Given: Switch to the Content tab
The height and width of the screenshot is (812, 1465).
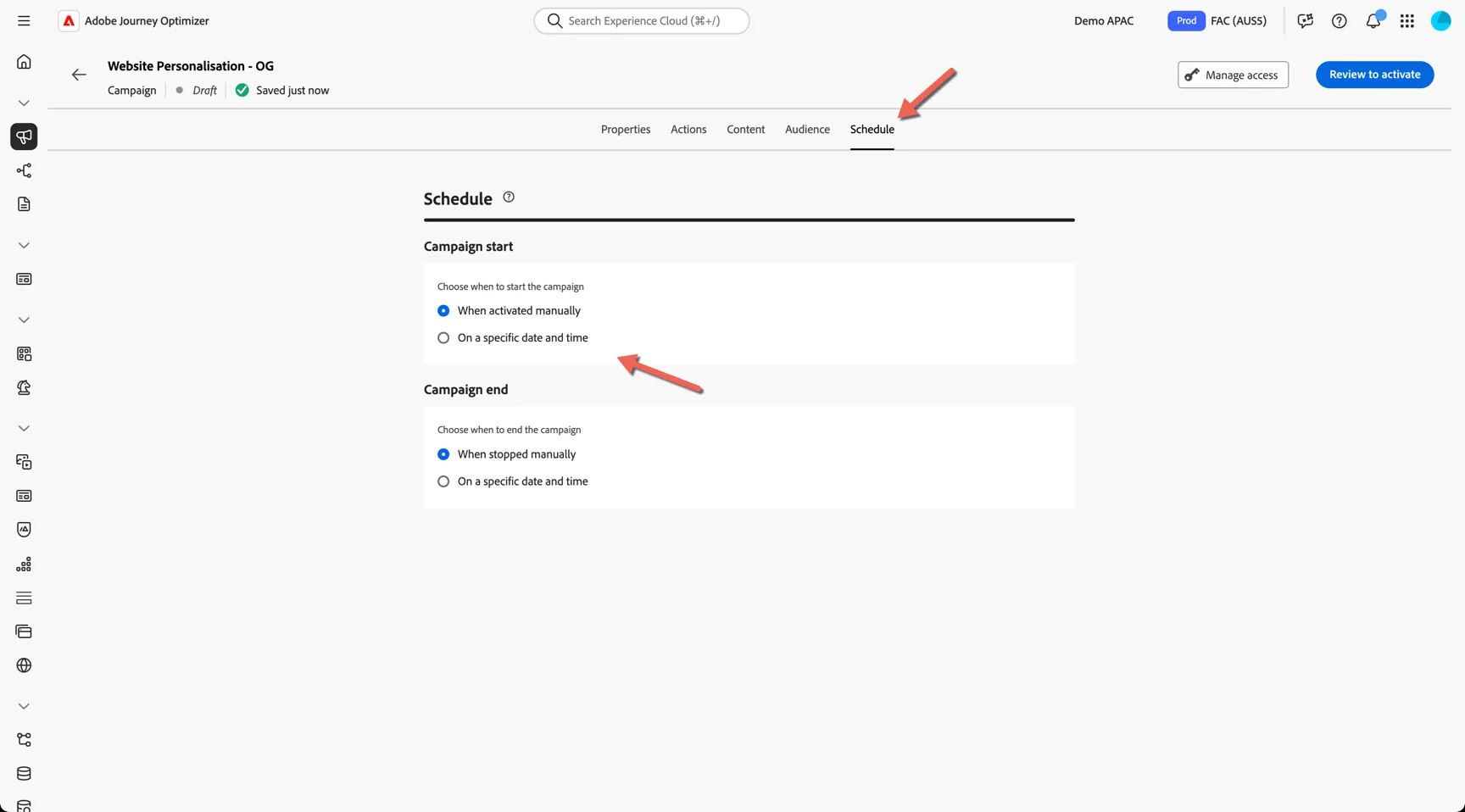Looking at the screenshot, I should click(x=746, y=130).
